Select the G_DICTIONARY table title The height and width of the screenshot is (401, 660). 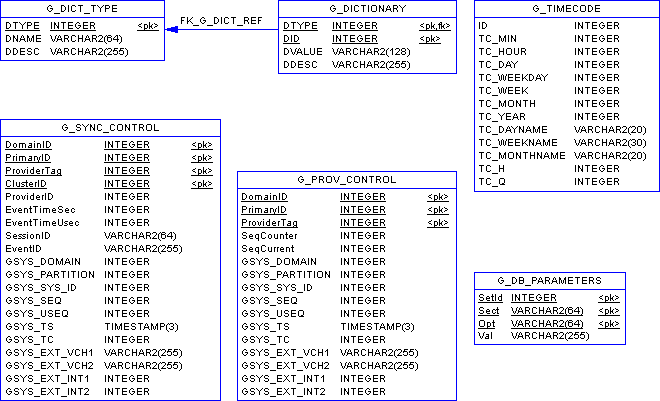[367, 9]
